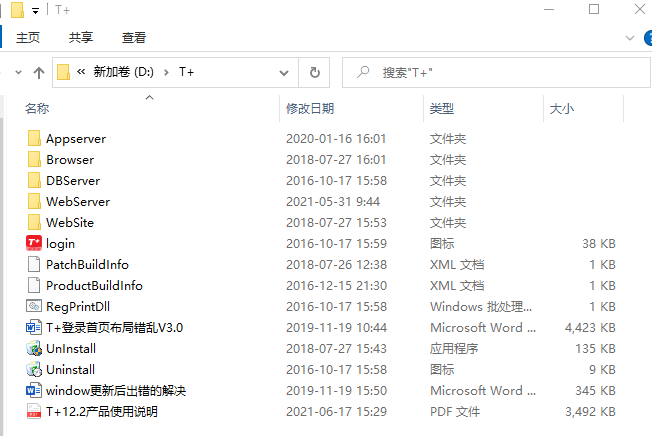Open the blue help icon at the ribbon edge
Image resolution: width=652 pixels, height=436 pixels.
(648, 38)
